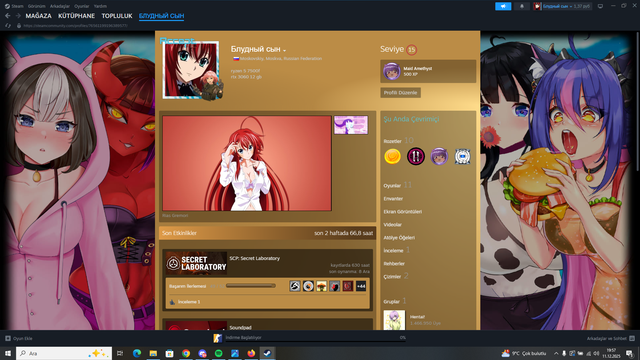Click the padlock icon beside the URL
640x360 pixels.
(19, 26)
